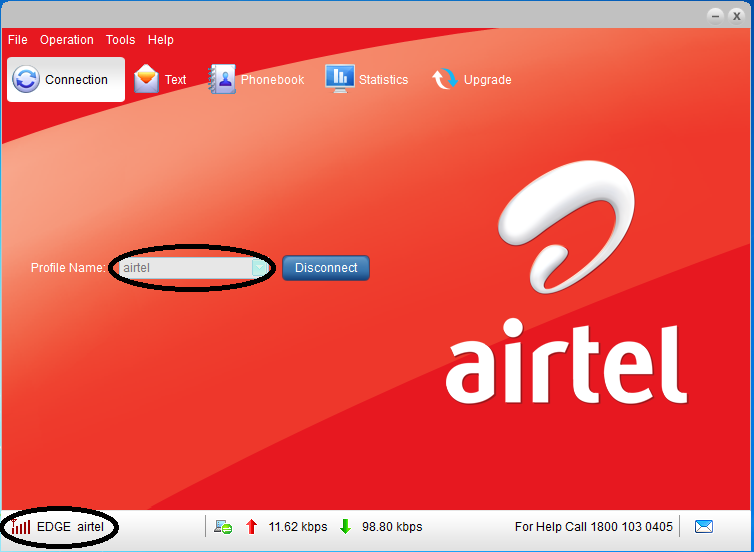Click the airtel operator name in status bar
Viewport: 754px width, 552px height.
tap(90, 527)
